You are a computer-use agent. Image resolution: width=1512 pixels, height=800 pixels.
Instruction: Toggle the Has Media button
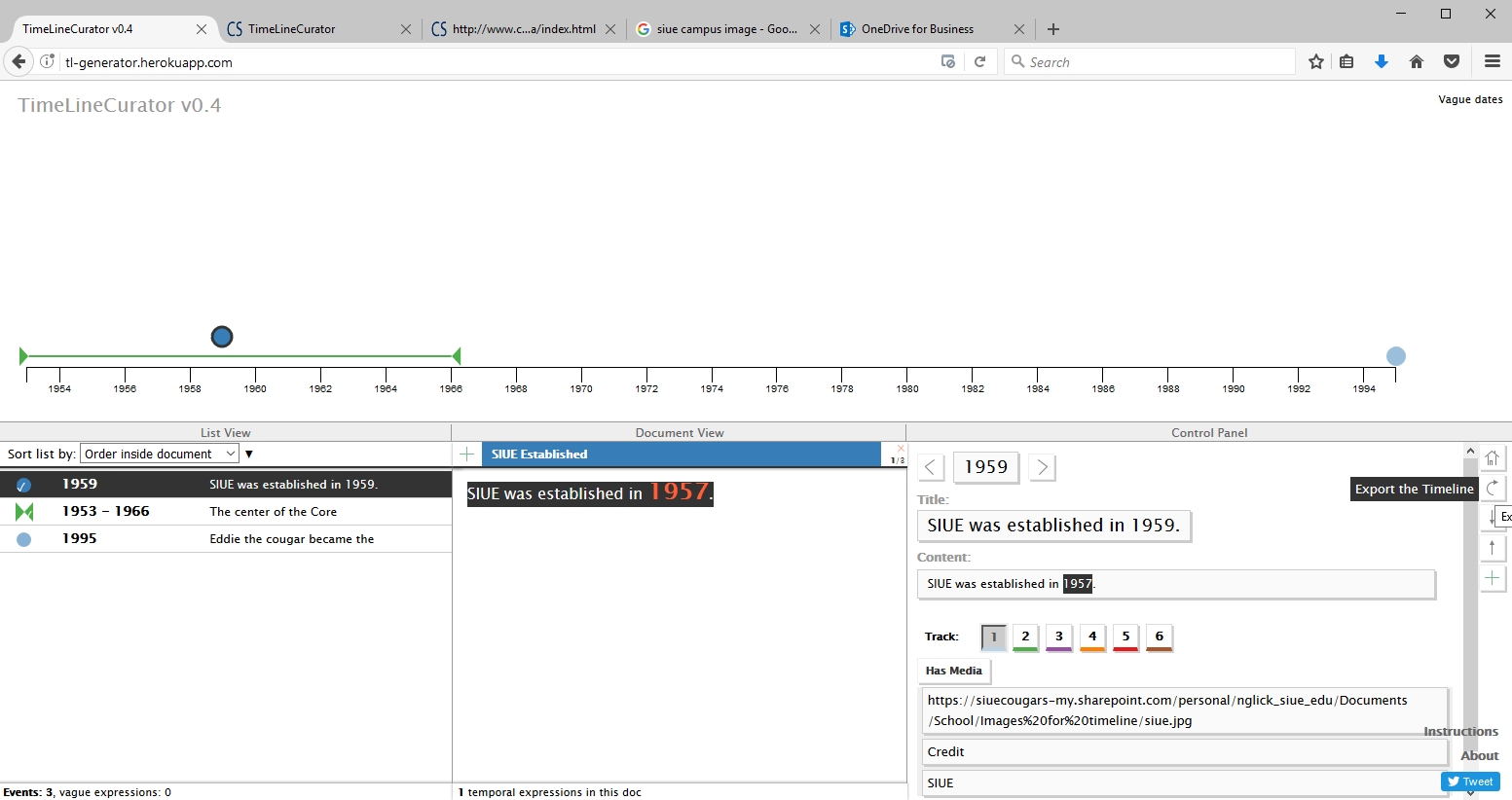[953, 671]
